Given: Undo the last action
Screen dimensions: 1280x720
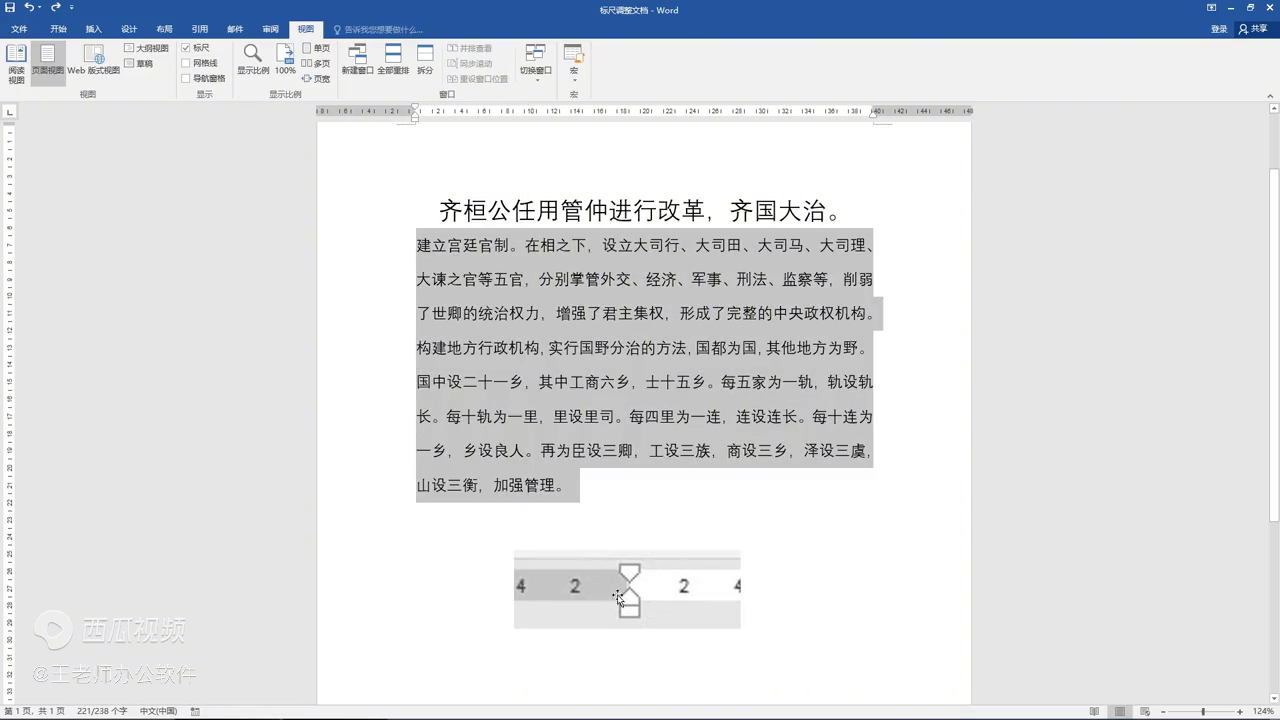Looking at the screenshot, I should [x=29, y=8].
